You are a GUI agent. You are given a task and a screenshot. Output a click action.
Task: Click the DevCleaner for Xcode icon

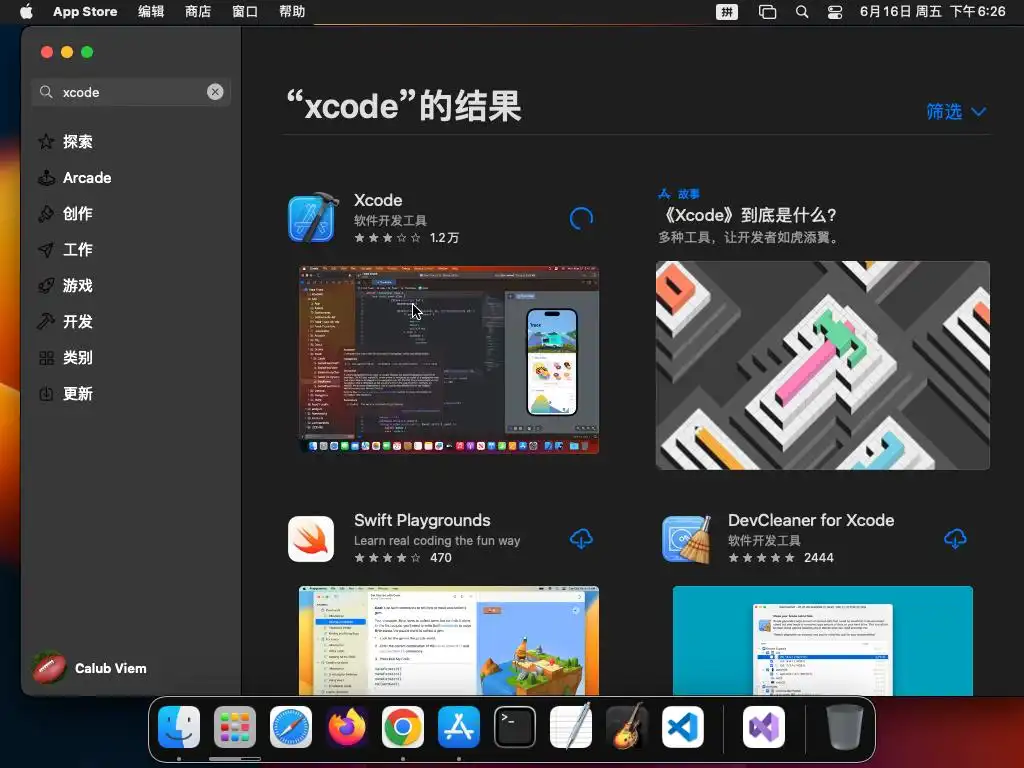click(686, 539)
